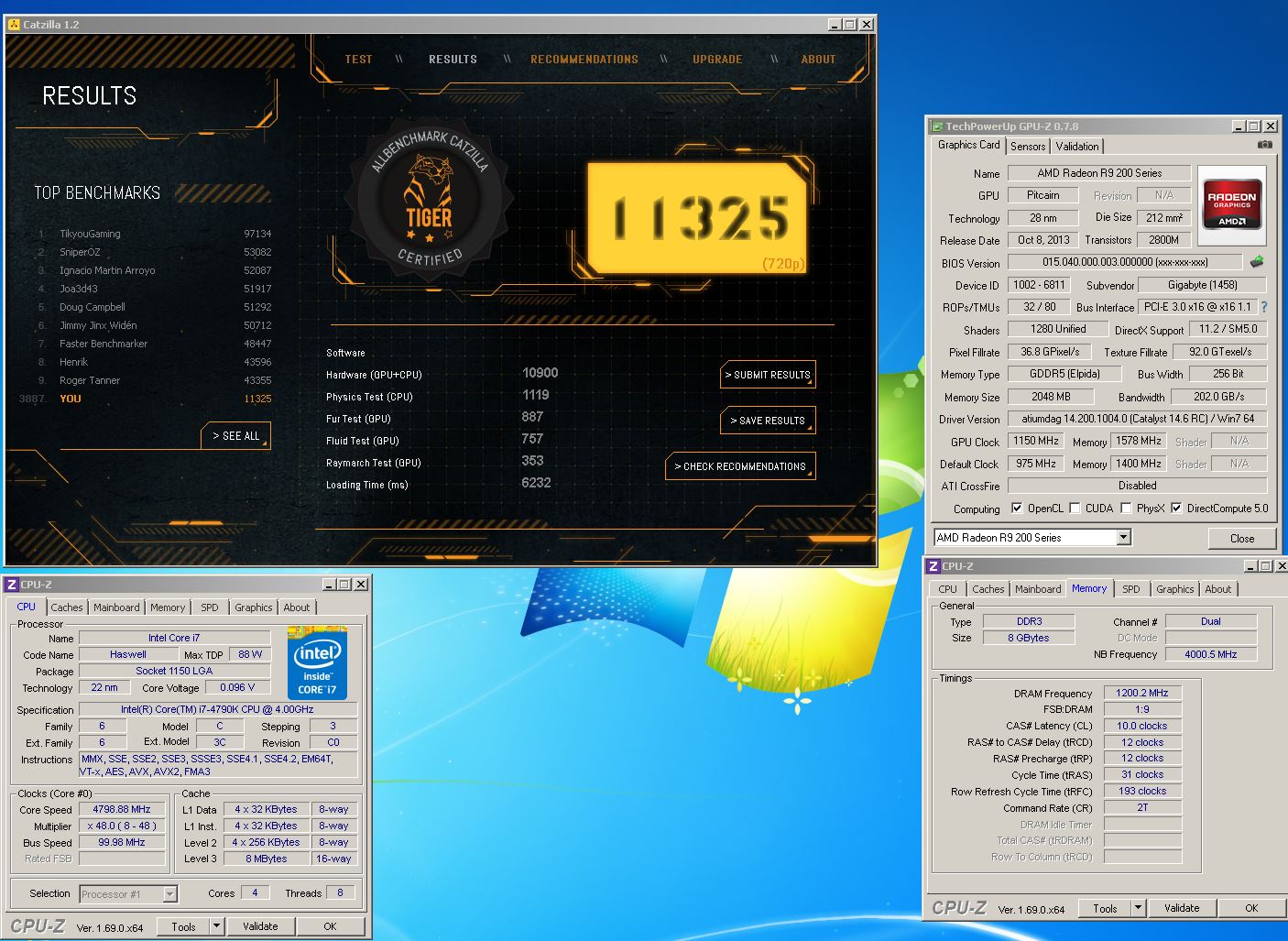Open the Mainboard tab in left CPU-Z window
The height and width of the screenshot is (941, 1288).
116,607
